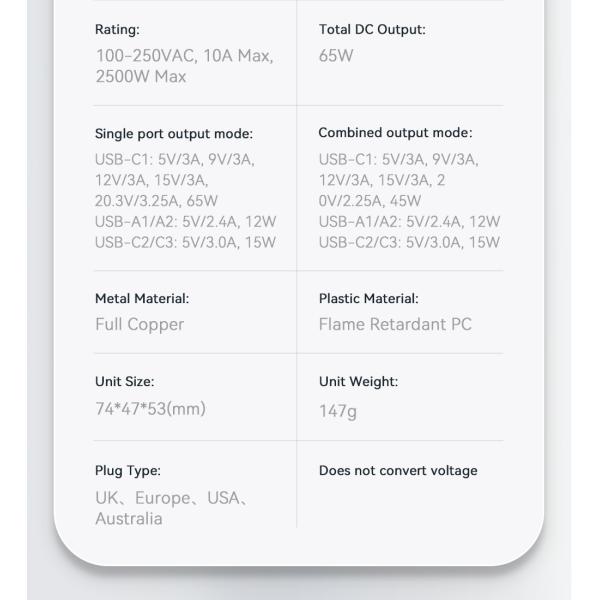Image resolution: width=600 pixels, height=600 pixels.
Task: Click the "Plug Type:" label
Action: 127,470
